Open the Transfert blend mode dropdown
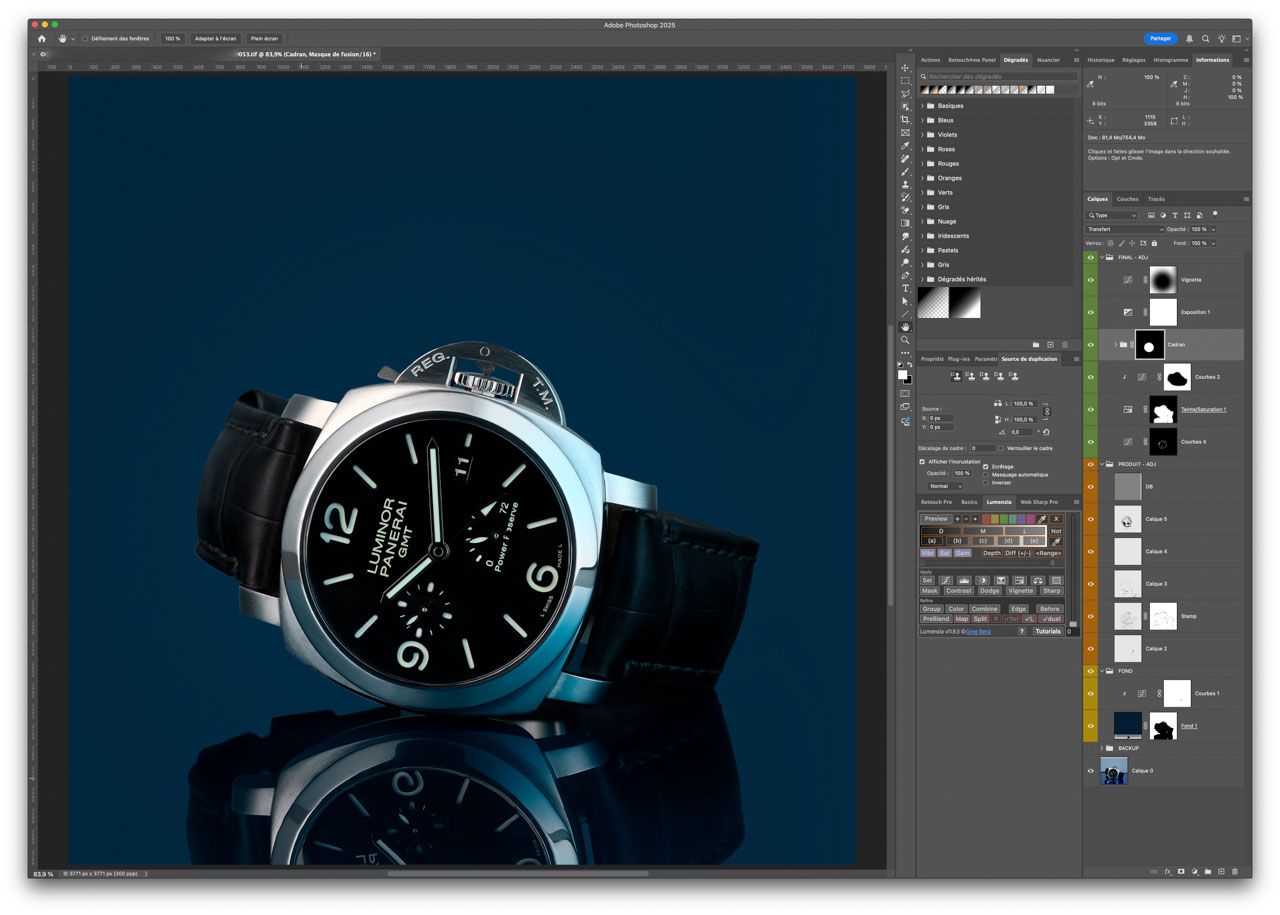Viewport: 1280px width, 915px height. coord(1125,229)
